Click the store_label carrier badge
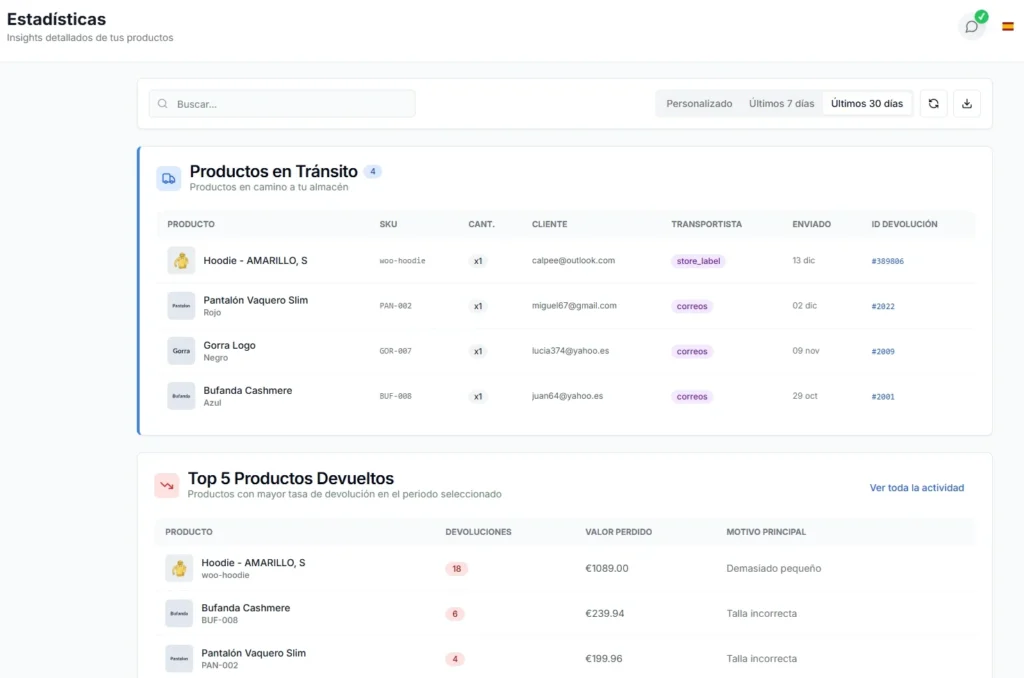The image size is (1024, 678). pos(698,261)
